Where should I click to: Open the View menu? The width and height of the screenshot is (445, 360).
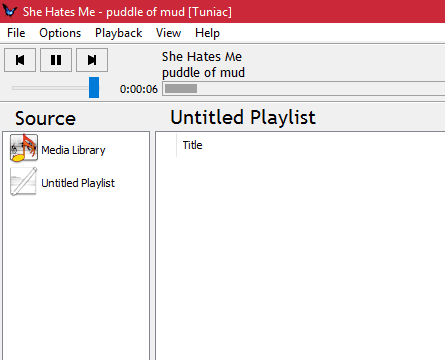pyautogui.click(x=168, y=33)
